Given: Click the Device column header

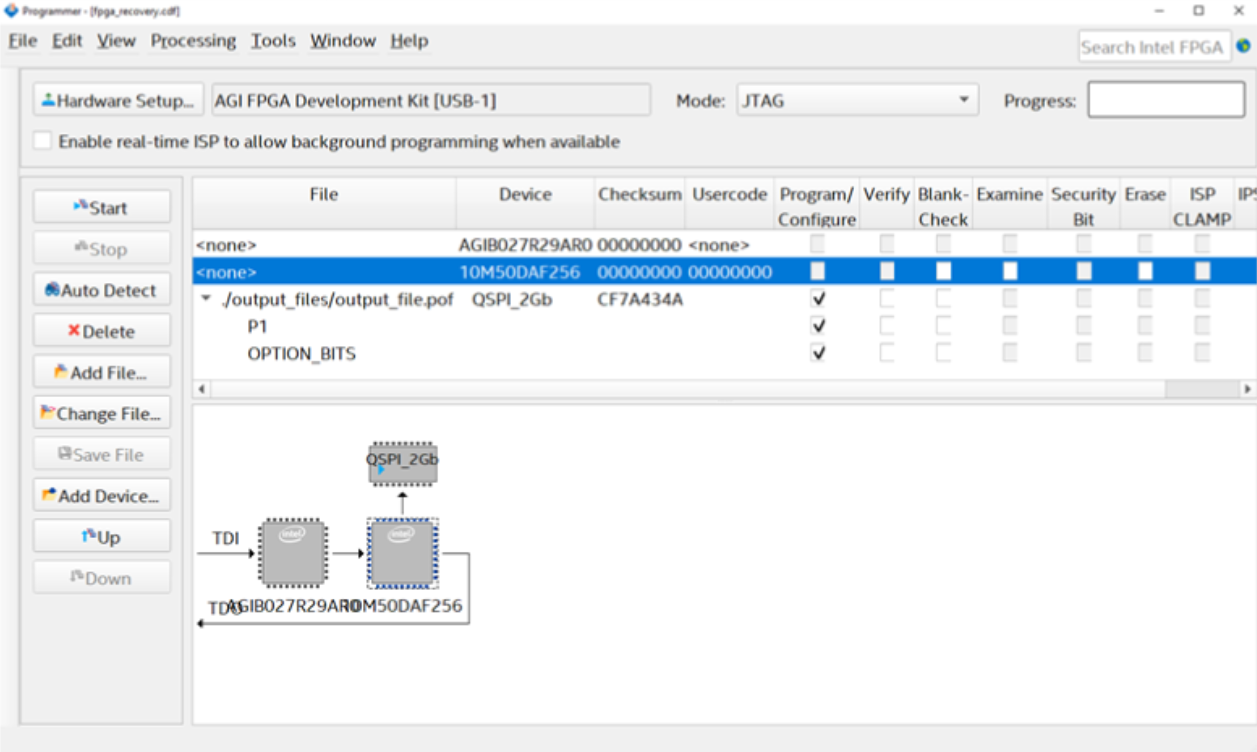Looking at the screenshot, I should pyautogui.click(x=525, y=205).
